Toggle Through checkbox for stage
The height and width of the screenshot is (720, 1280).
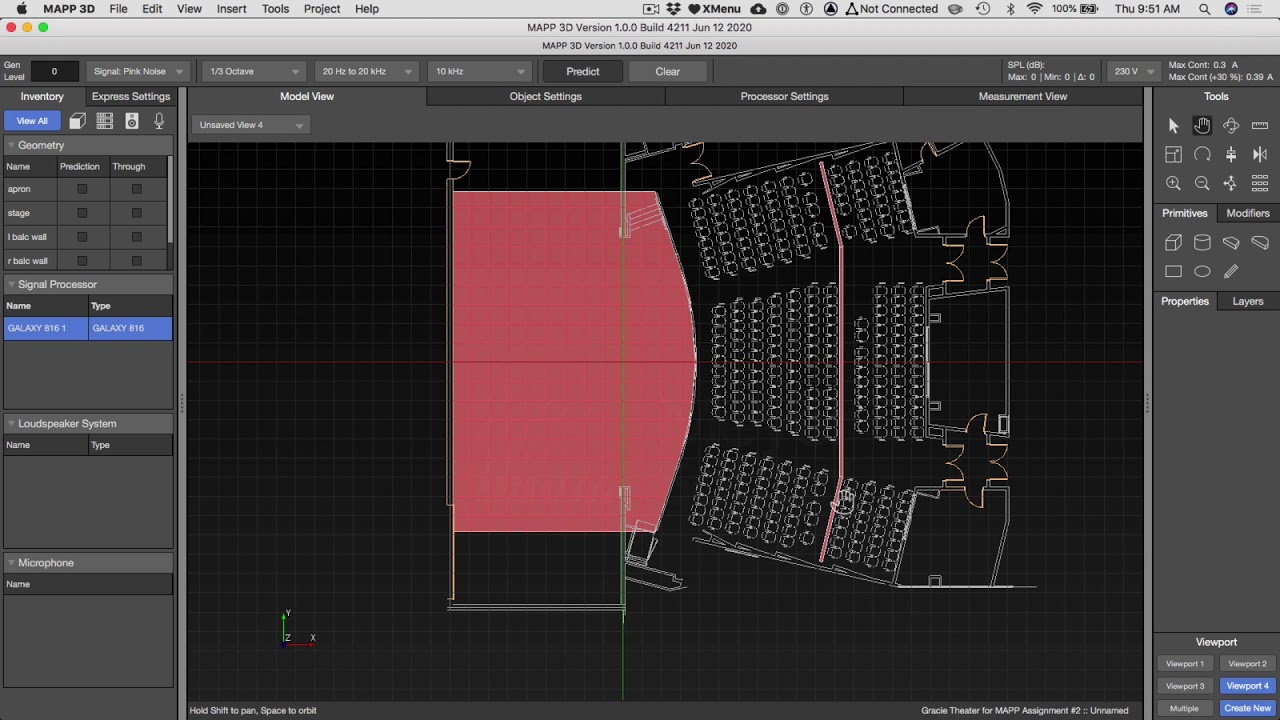pyautogui.click(x=137, y=213)
